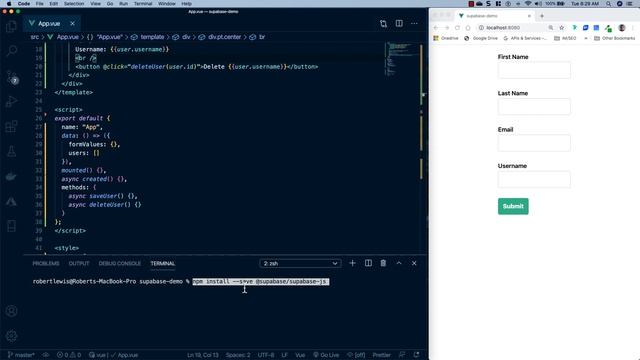640x360 pixels.
Task: Switch to the Problems panel tab
Action: click(46, 264)
